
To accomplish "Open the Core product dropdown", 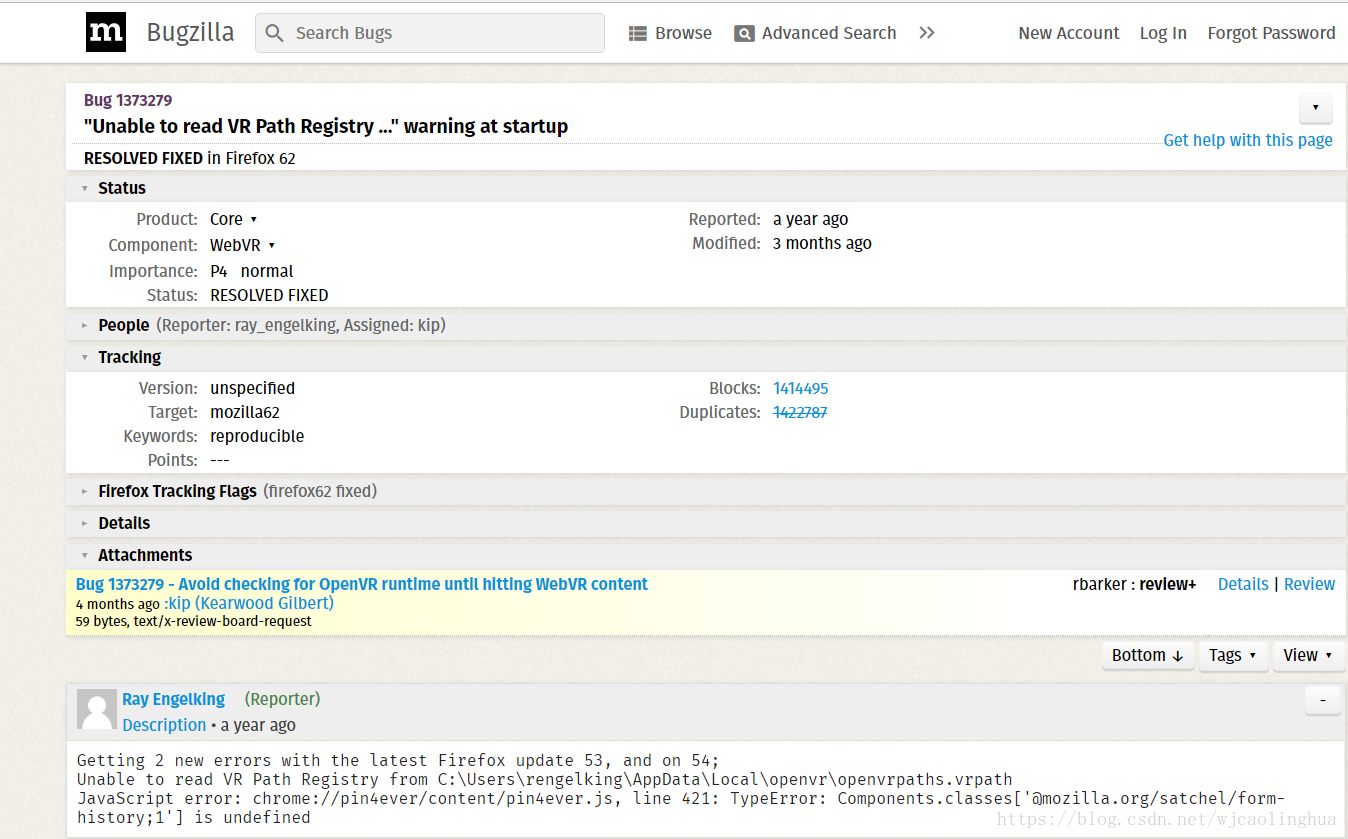I will 234,219.
